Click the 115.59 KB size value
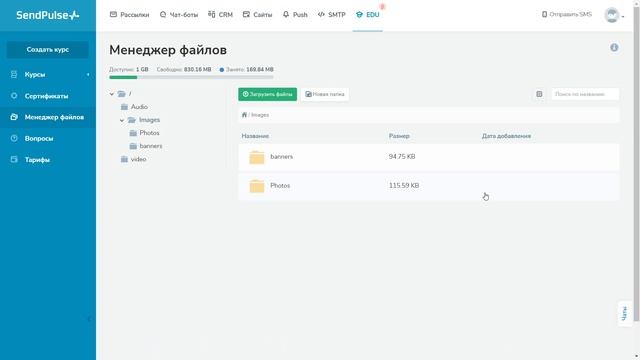 [404, 186]
